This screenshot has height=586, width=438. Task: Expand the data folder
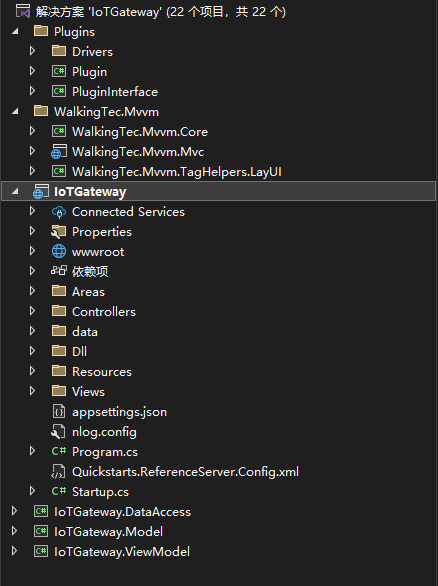tap(33, 331)
